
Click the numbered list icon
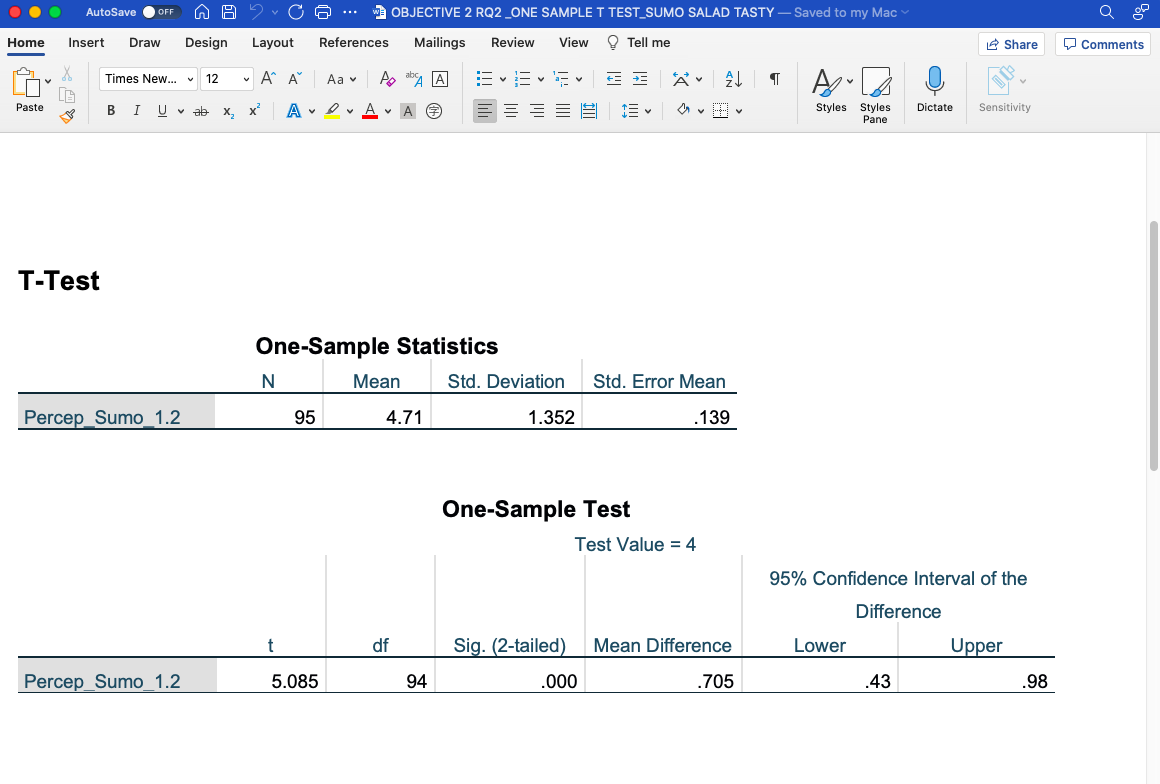point(522,78)
